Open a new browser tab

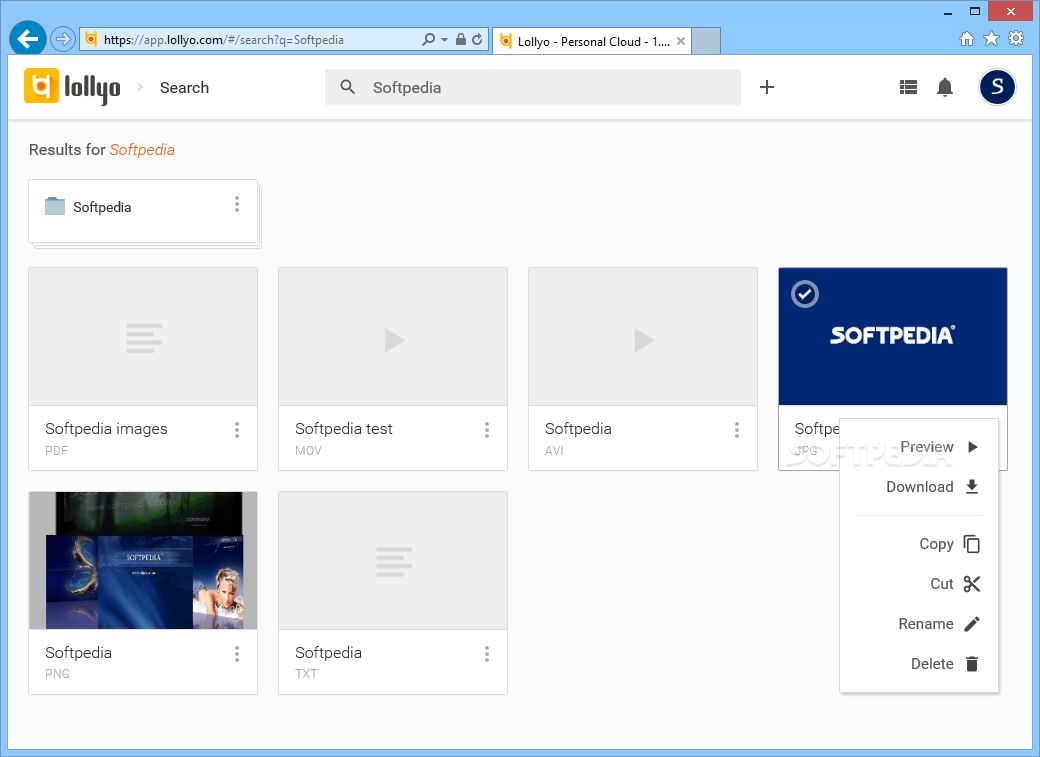[706, 41]
